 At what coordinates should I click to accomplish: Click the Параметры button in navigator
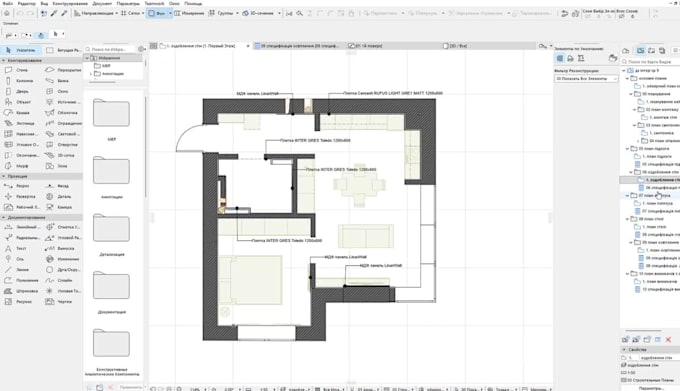click(x=650, y=388)
